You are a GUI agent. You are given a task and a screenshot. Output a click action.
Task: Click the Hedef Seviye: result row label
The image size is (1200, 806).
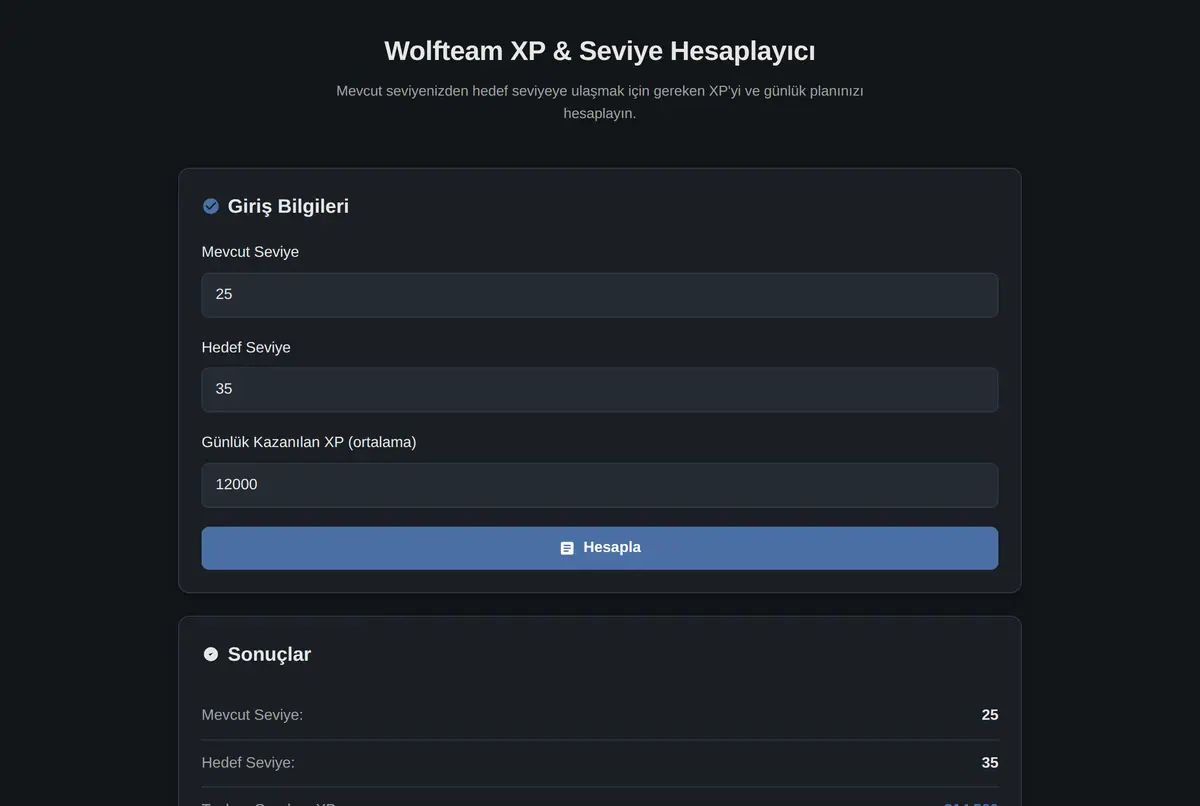[x=248, y=763]
